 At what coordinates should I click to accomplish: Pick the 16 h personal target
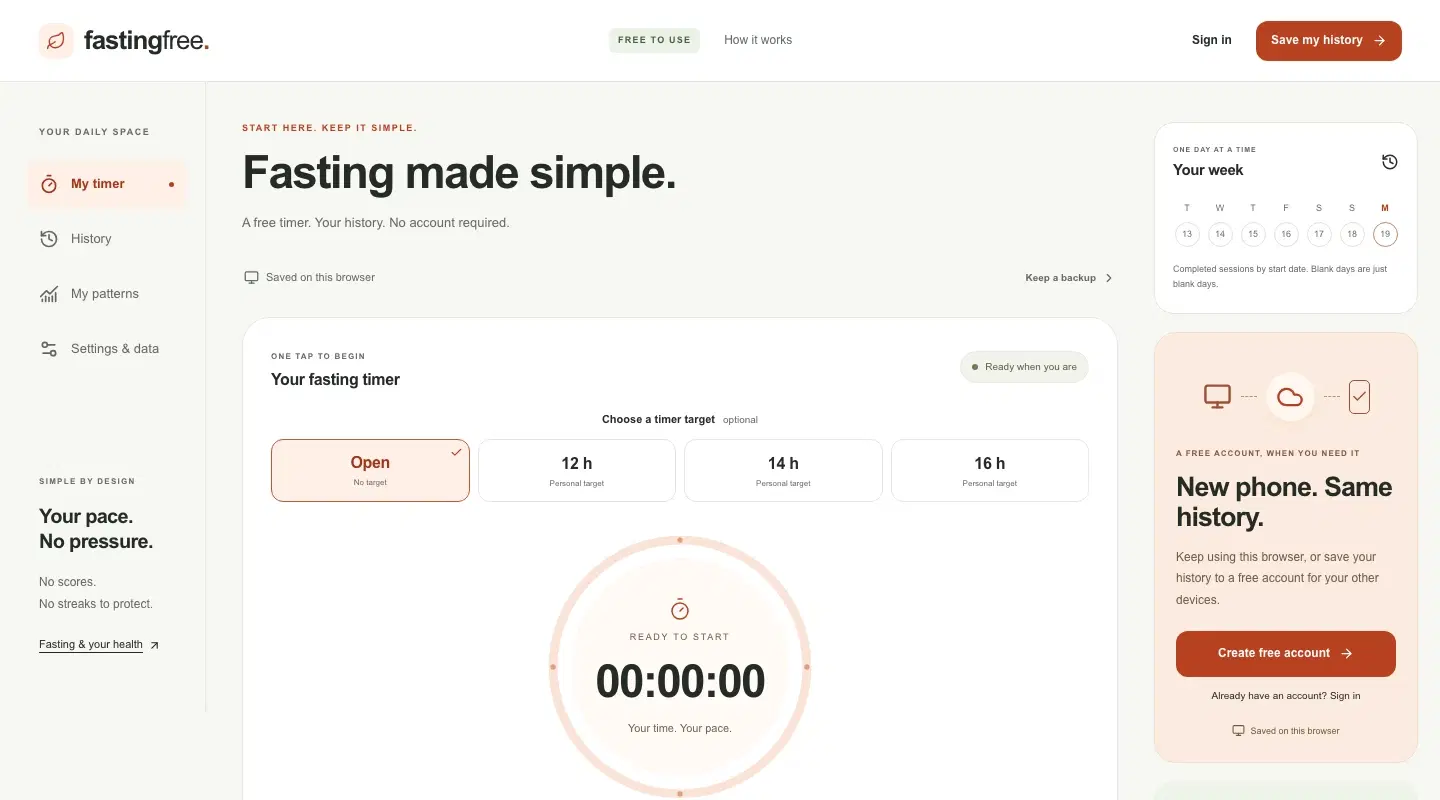click(990, 470)
